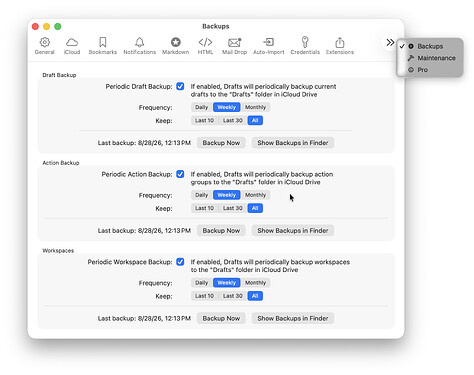Set Draft Backup frequency to Monthly
Image resolution: width=474 pixels, height=375 pixels.
[x=256, y=107]
